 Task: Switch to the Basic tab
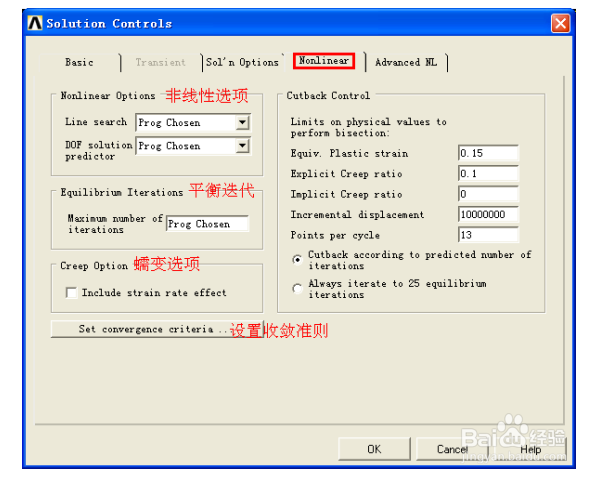click(x=79, y=62)
